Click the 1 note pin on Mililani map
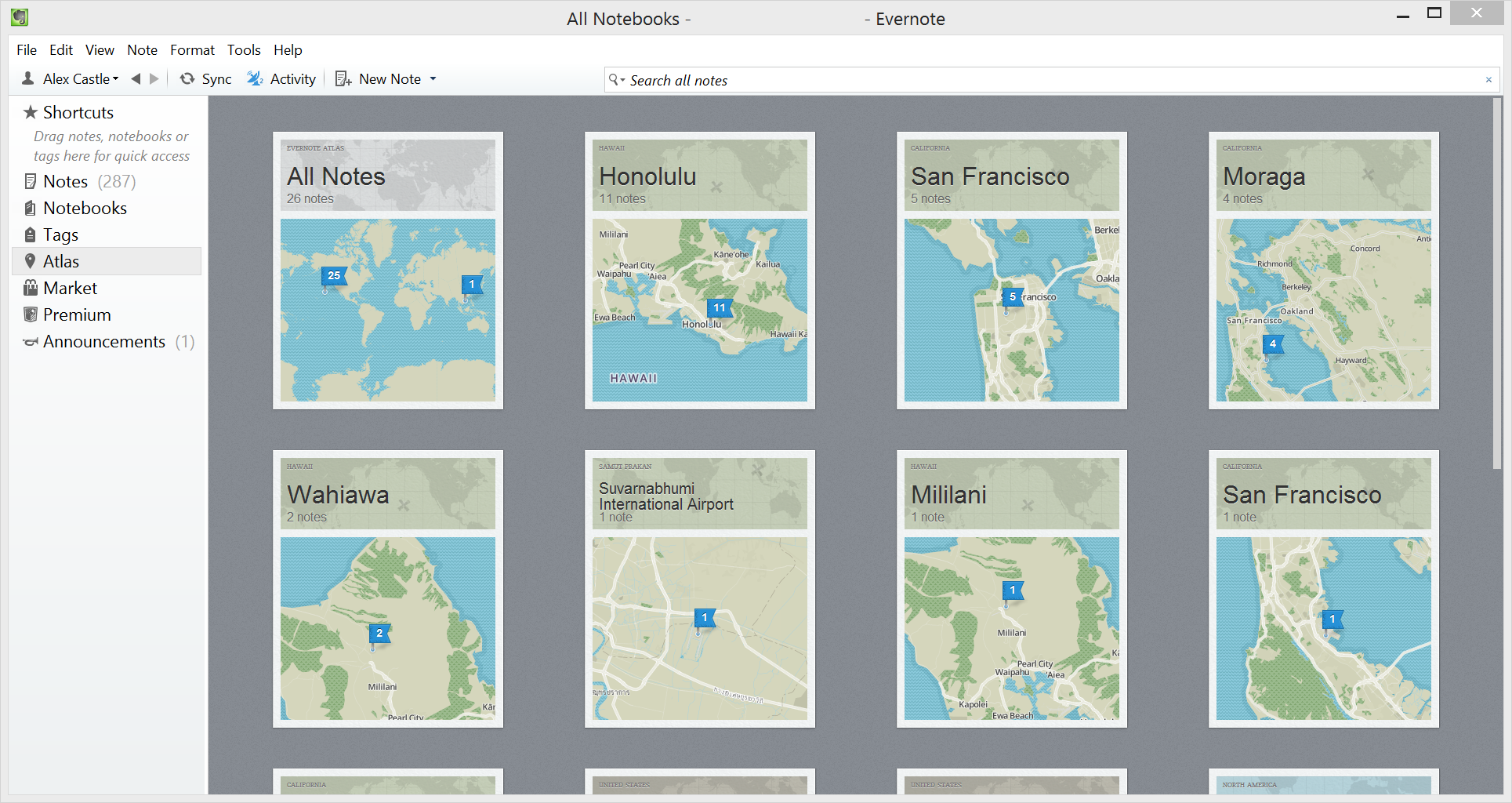 pos(1013,592)
